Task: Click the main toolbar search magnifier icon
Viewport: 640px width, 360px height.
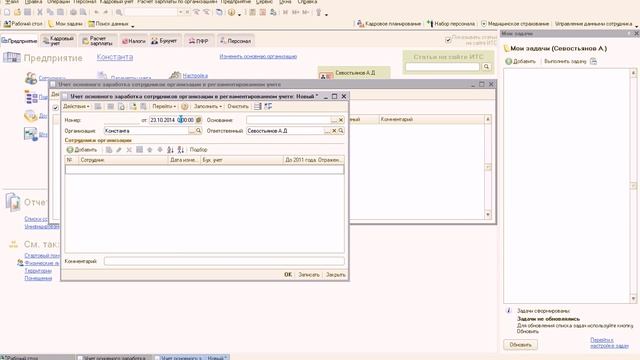Action: coord(119,12)
